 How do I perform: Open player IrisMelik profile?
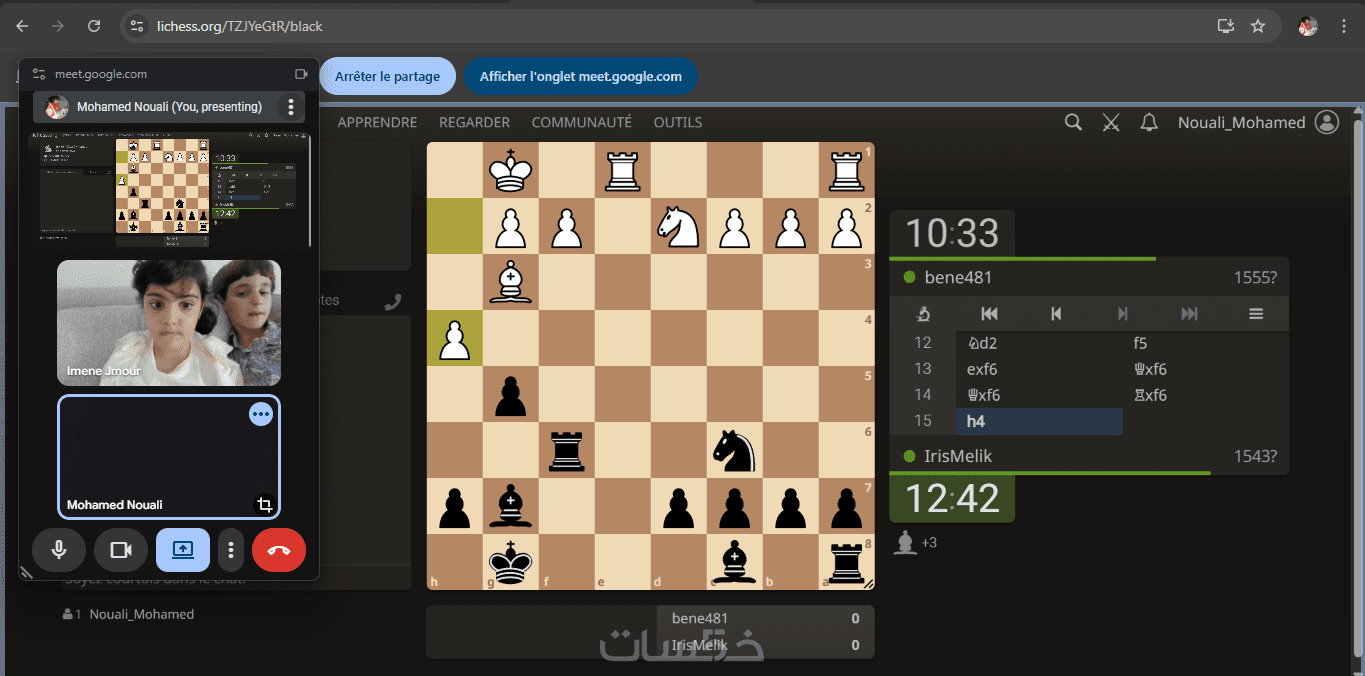click(958, 456)
